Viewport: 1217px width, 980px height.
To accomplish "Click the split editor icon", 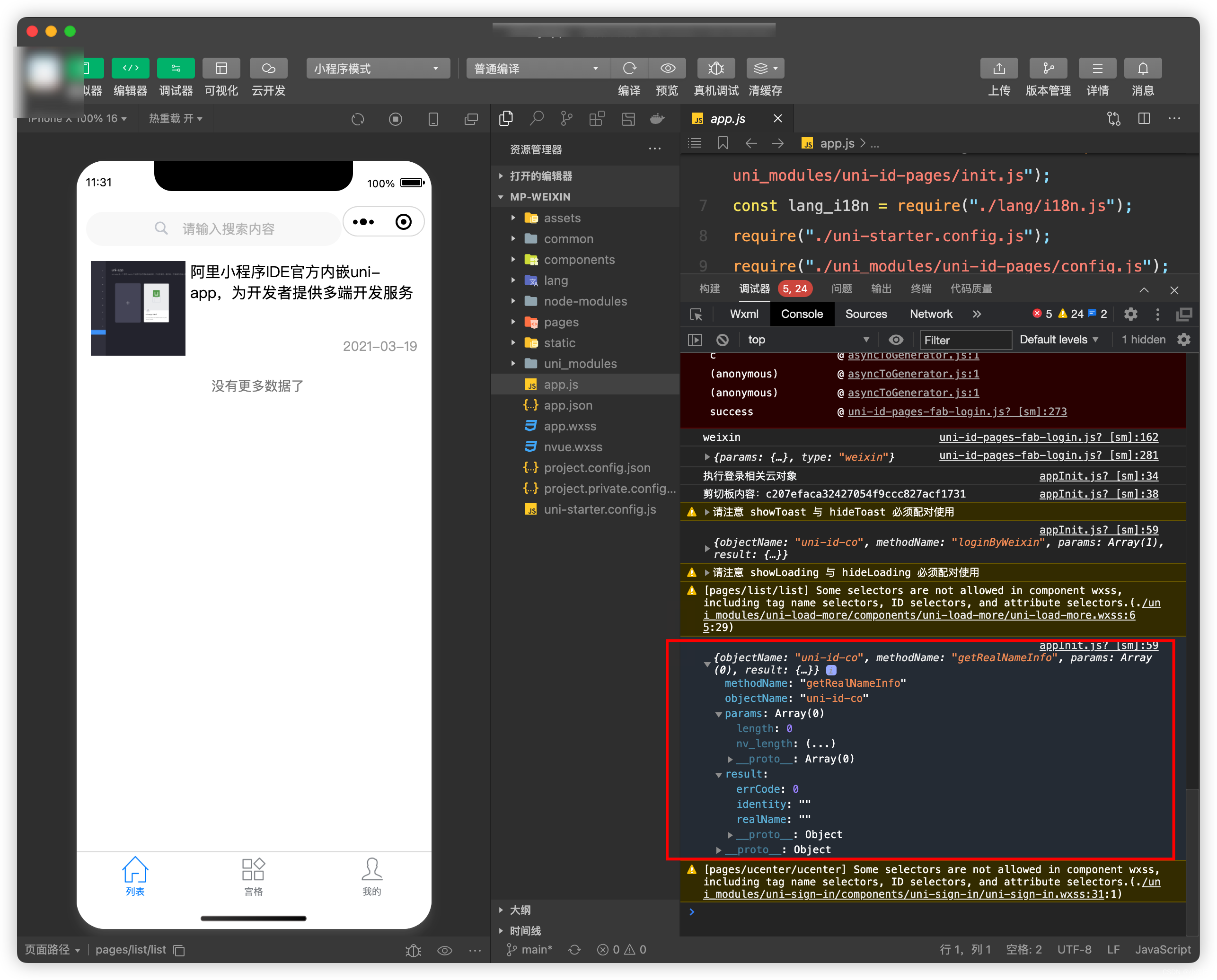I will [x=1144, y=119].
